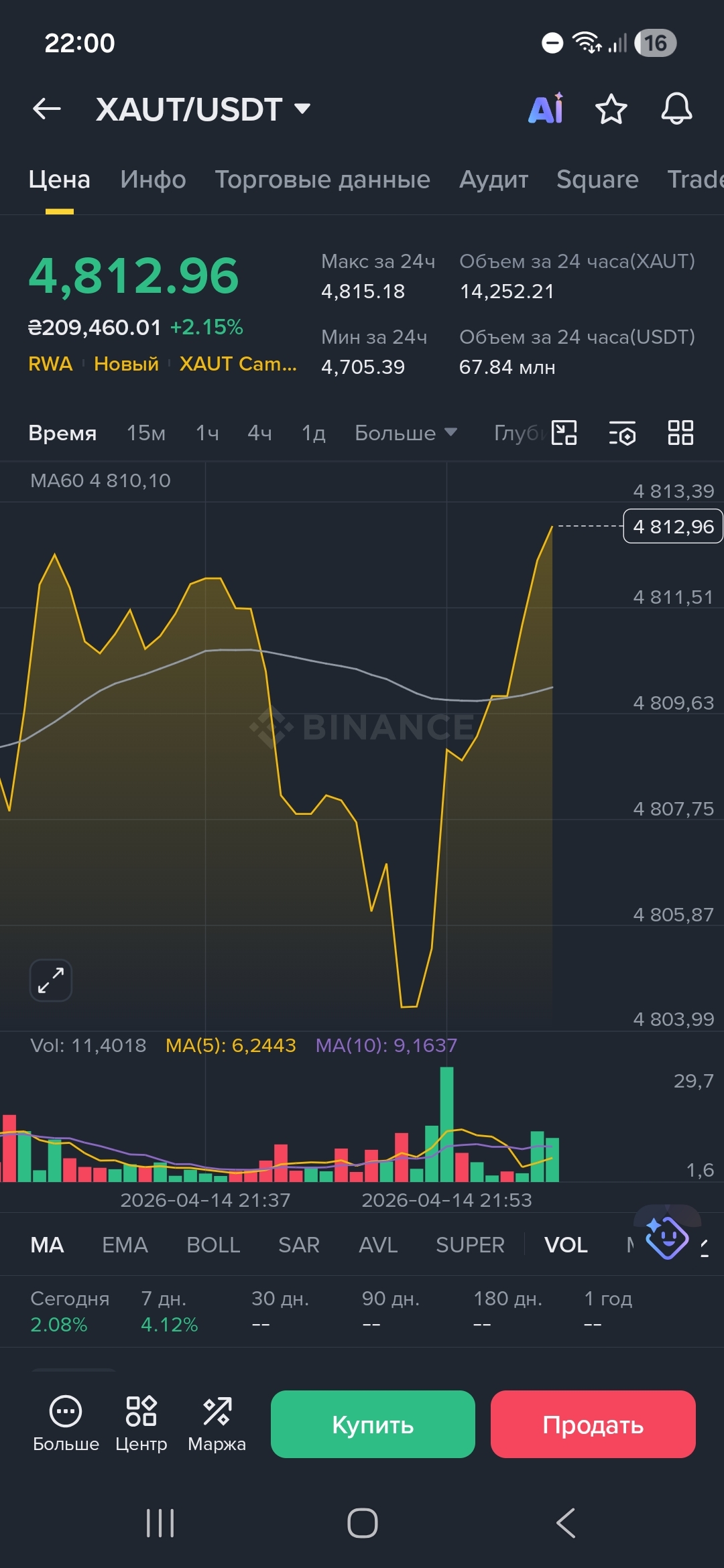Enable the SAR indicator
The image size is (724, 1568).
(x=299, y=1245)
